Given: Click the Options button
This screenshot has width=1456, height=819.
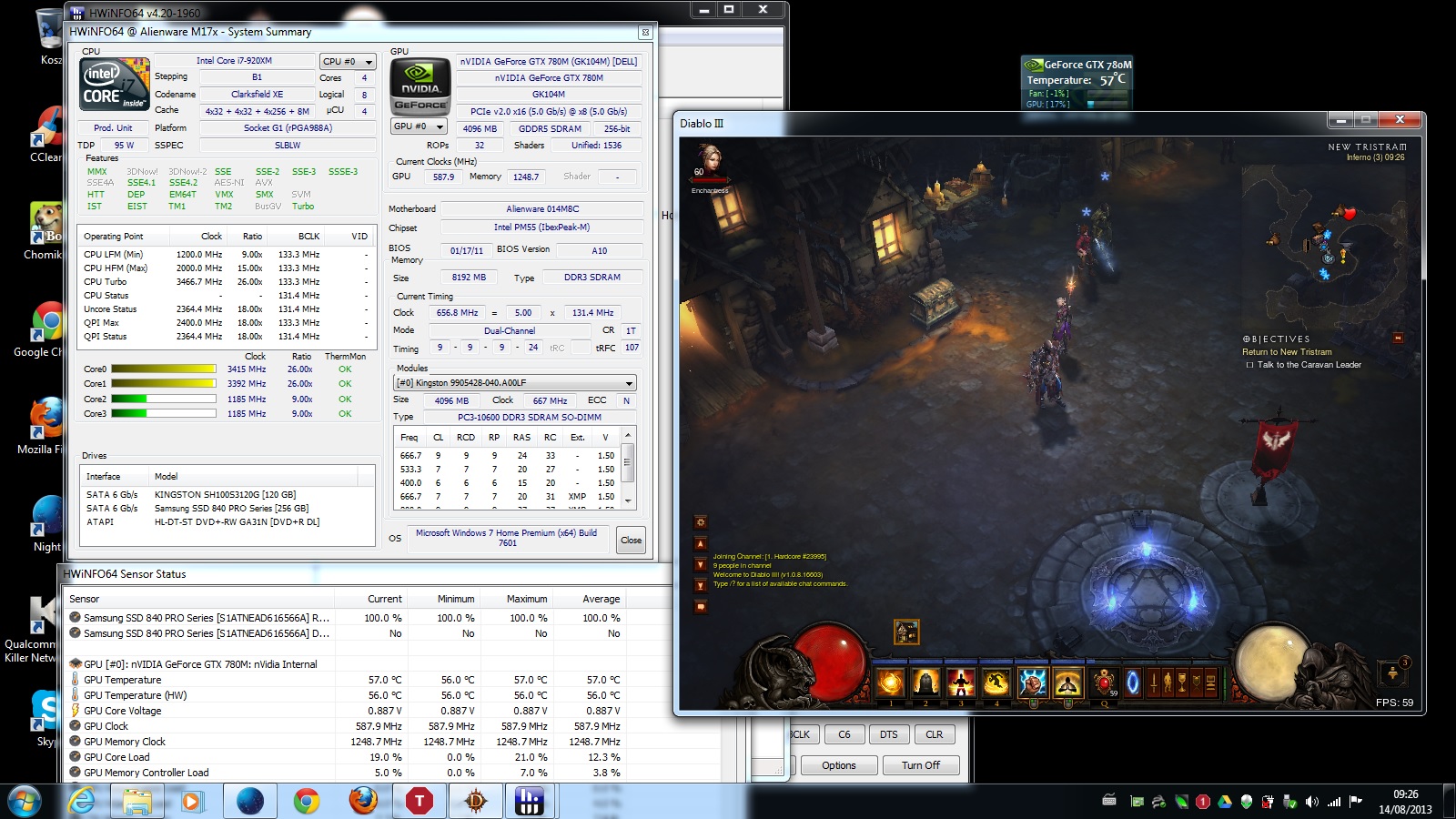Looking at the screenshot, I should 839,765.
